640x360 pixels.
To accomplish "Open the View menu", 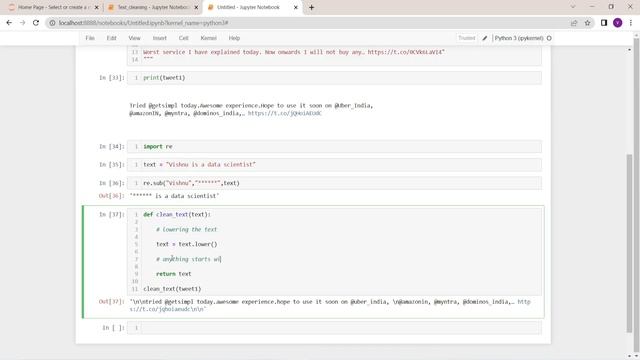I will coord(134,38).
